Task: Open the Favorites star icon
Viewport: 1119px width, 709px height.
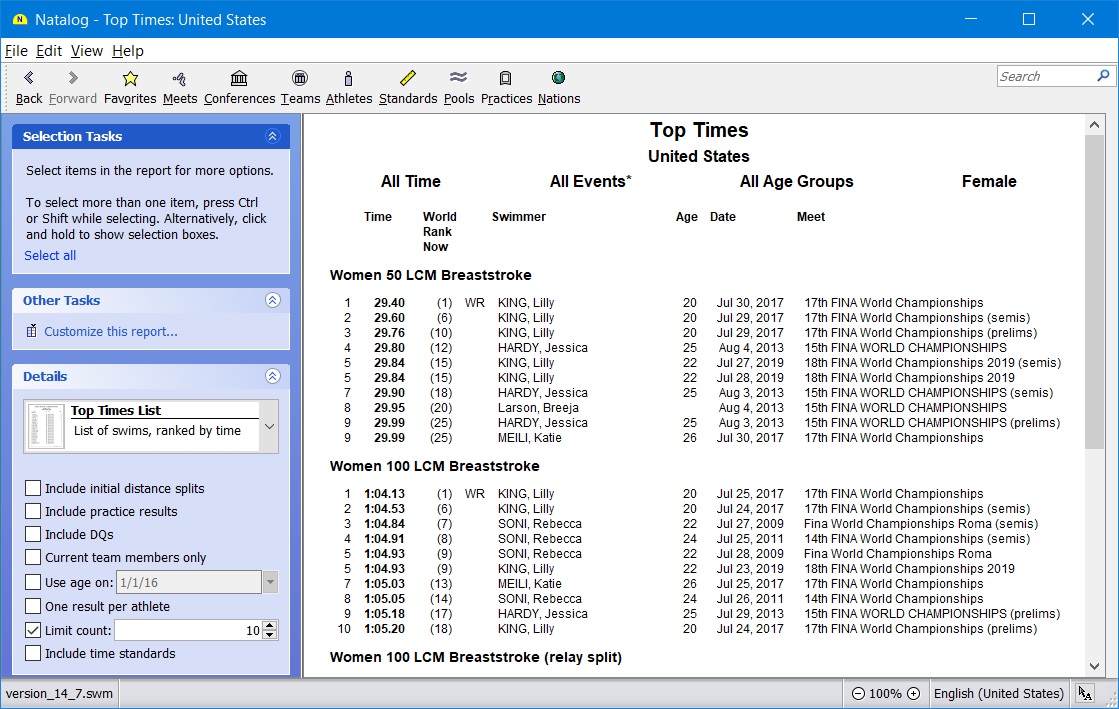Action: [130, 79]
